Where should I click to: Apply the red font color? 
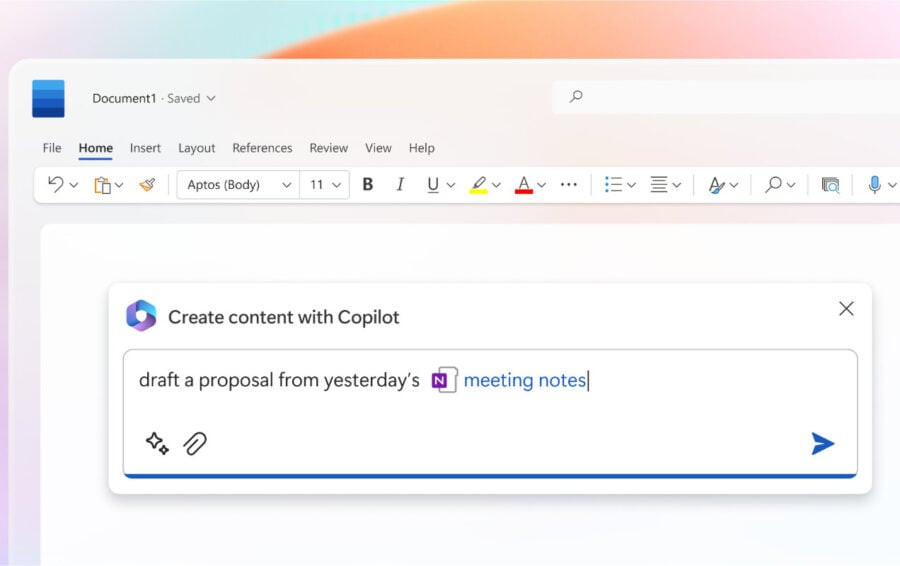pyautogui.click(x=523, y=185)
